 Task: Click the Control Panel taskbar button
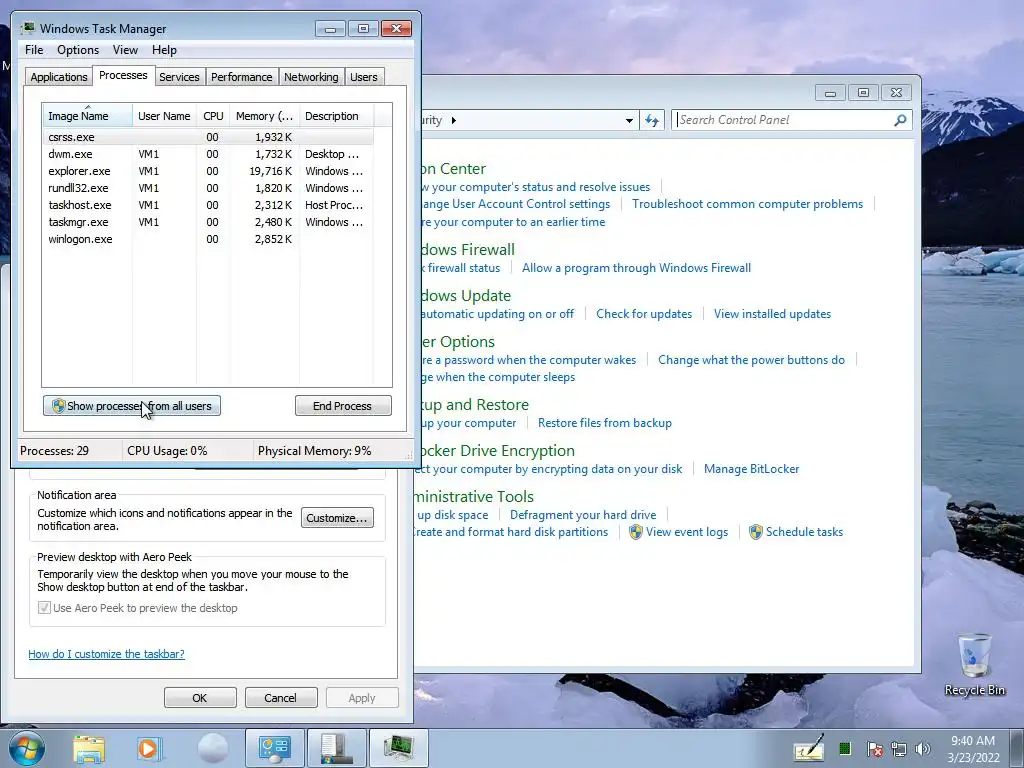coord(275,748)
